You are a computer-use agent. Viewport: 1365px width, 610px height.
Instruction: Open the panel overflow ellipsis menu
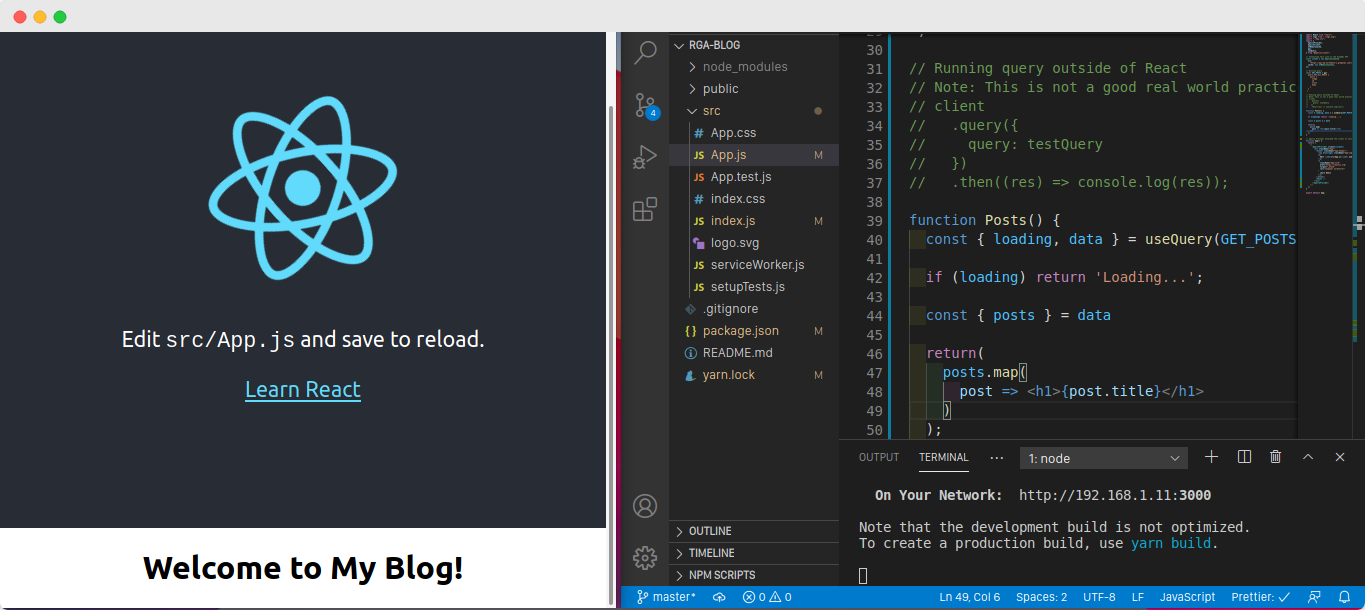[x=996, y=457]
